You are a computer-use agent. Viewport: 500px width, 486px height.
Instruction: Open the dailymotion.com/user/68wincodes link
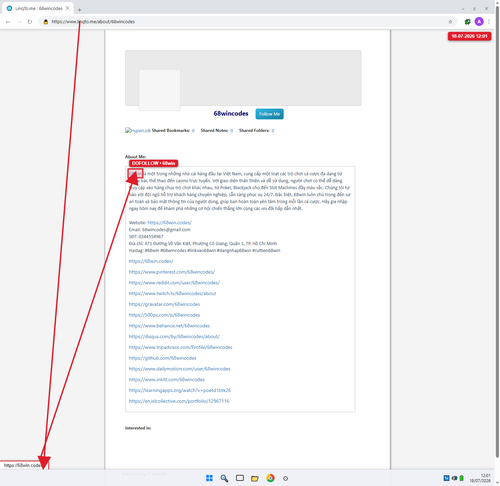(x=180, y=369)
